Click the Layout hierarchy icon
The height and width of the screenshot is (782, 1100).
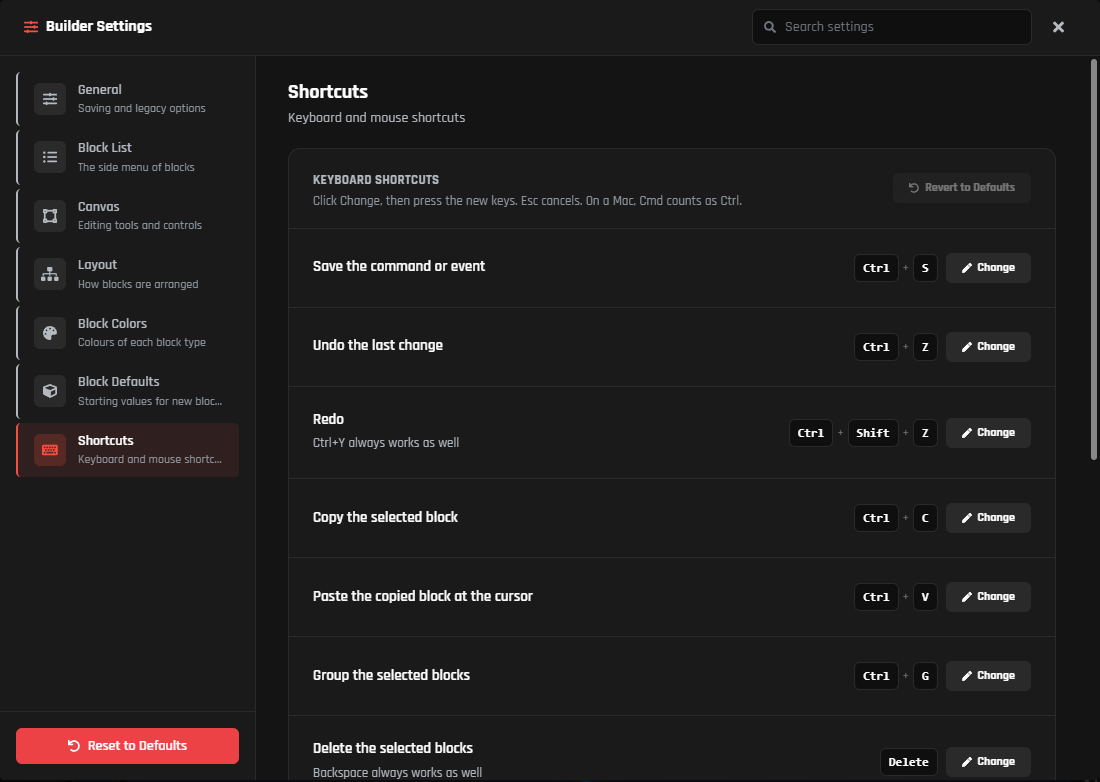point(50,274)
